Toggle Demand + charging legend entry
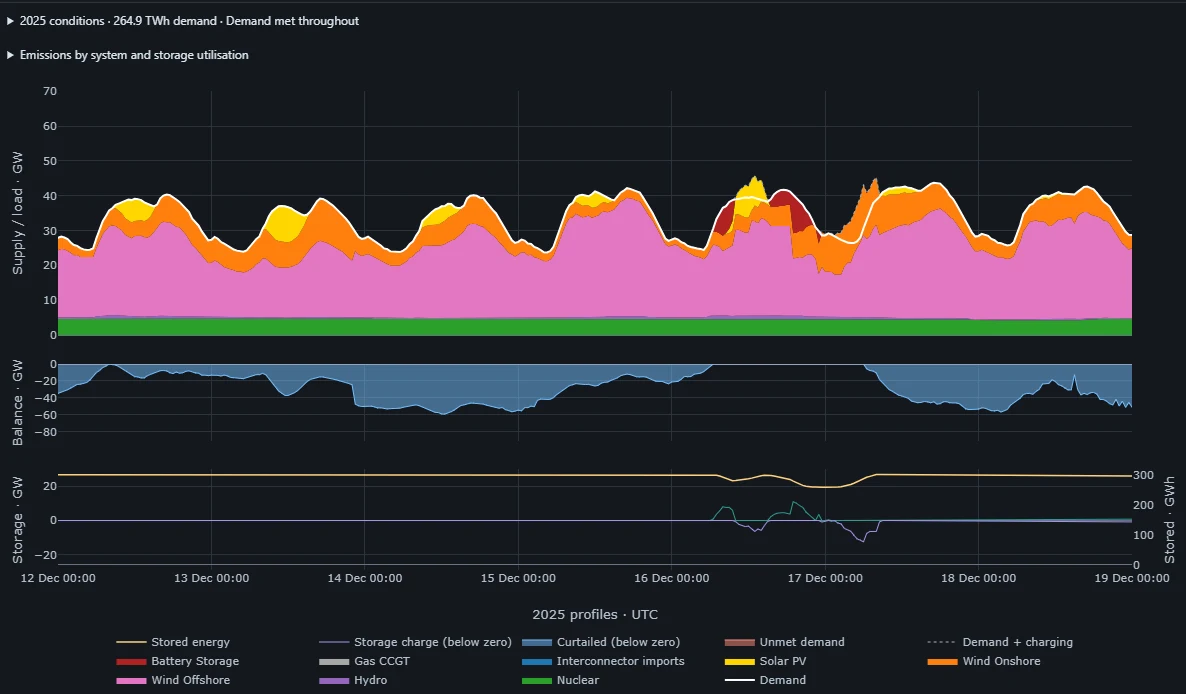Viewport: 1186px width, 694px height. (1000, 642)
